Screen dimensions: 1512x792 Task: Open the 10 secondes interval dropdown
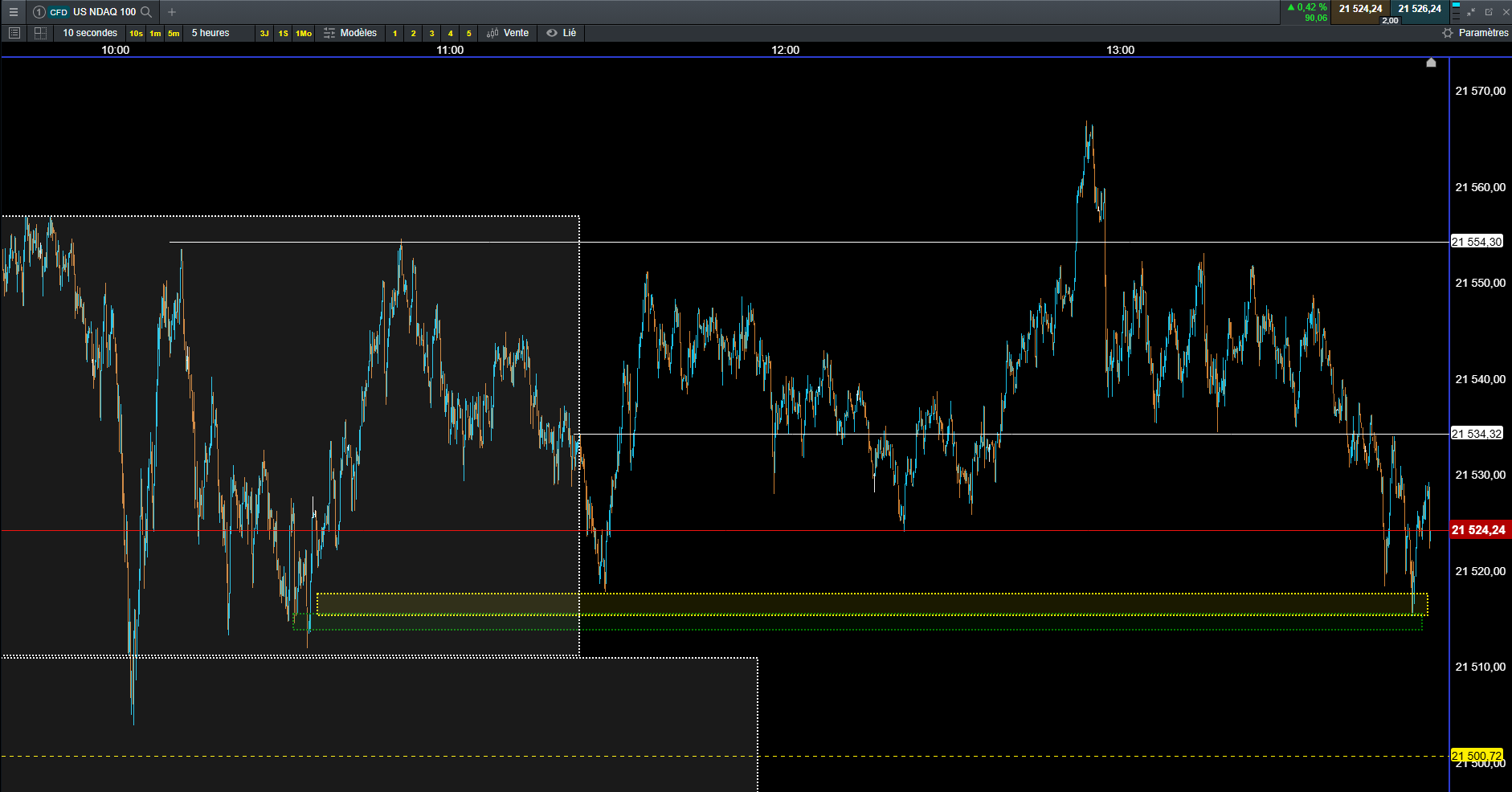(90, 33)
